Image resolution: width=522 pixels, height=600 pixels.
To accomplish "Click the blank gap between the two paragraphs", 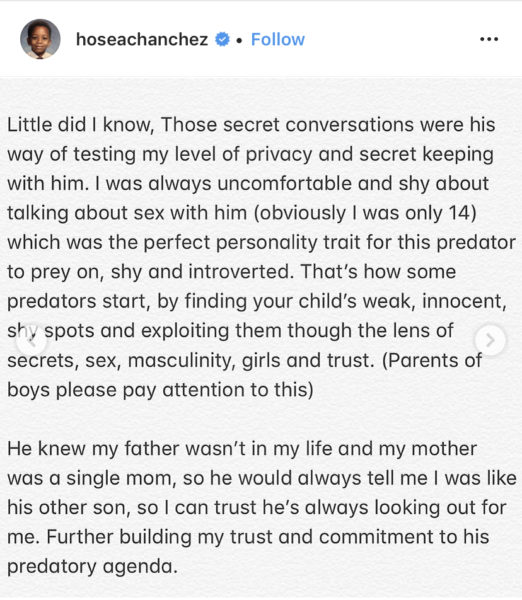I will click(261, 419).
